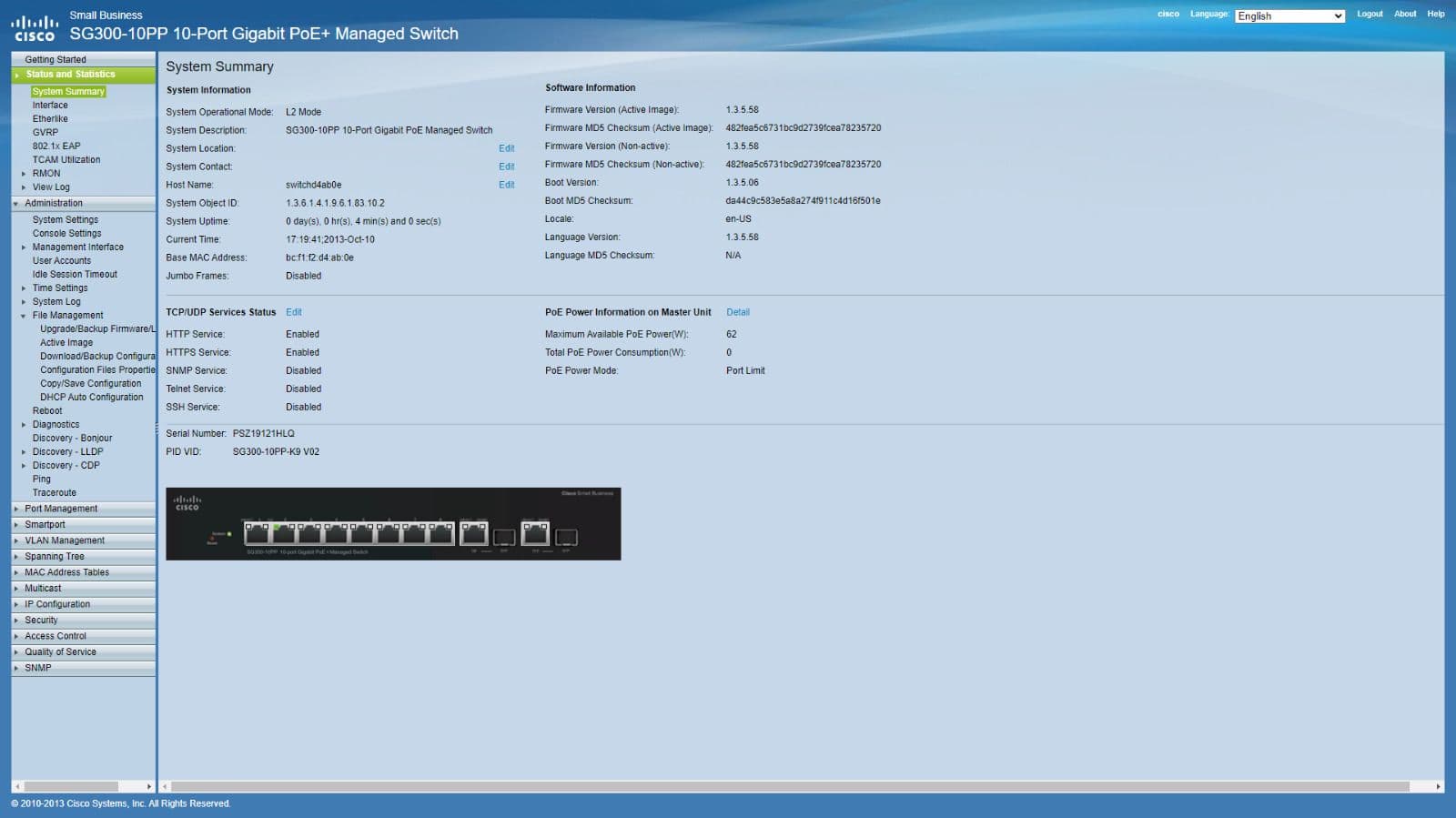Open TCAM Utilization in the sidebar
This screenshot has height=818, width=1456.
(66, 160)
